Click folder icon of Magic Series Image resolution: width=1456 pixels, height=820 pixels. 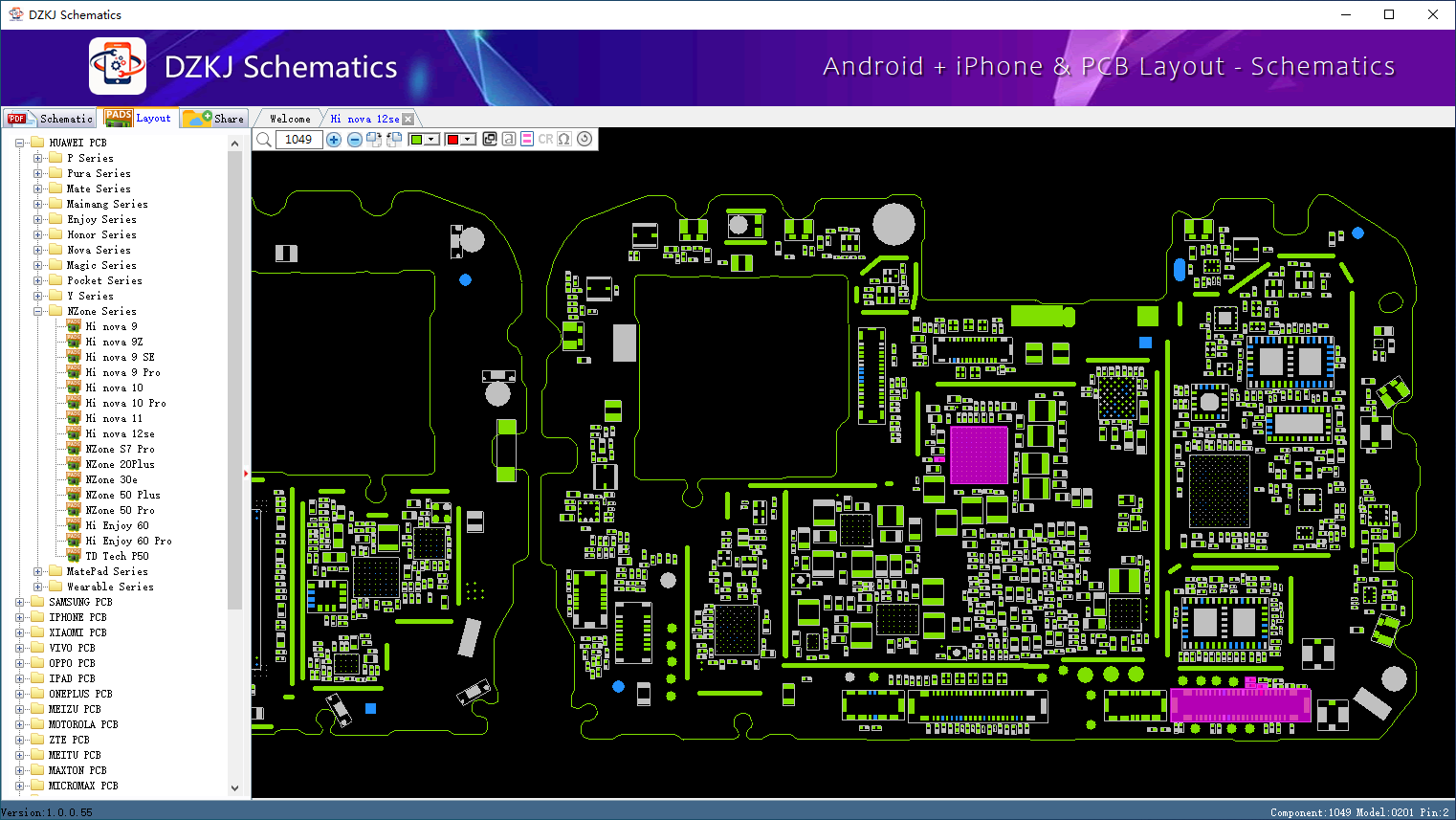click(55, 265)
